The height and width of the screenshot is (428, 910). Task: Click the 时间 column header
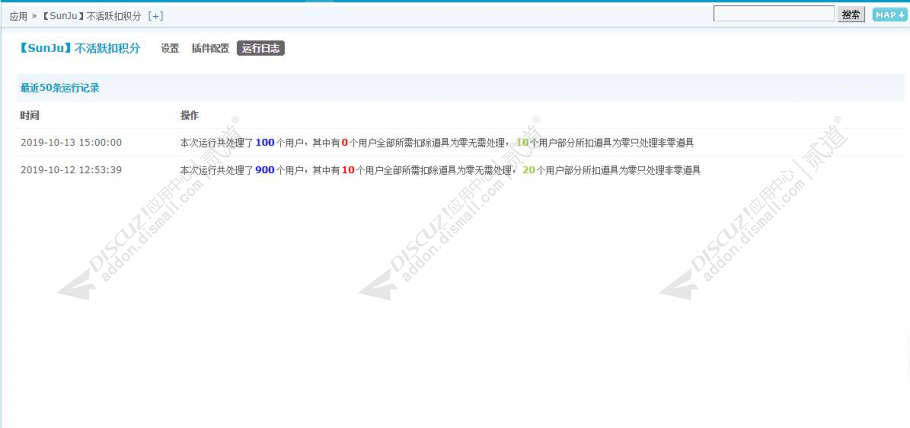30,116
